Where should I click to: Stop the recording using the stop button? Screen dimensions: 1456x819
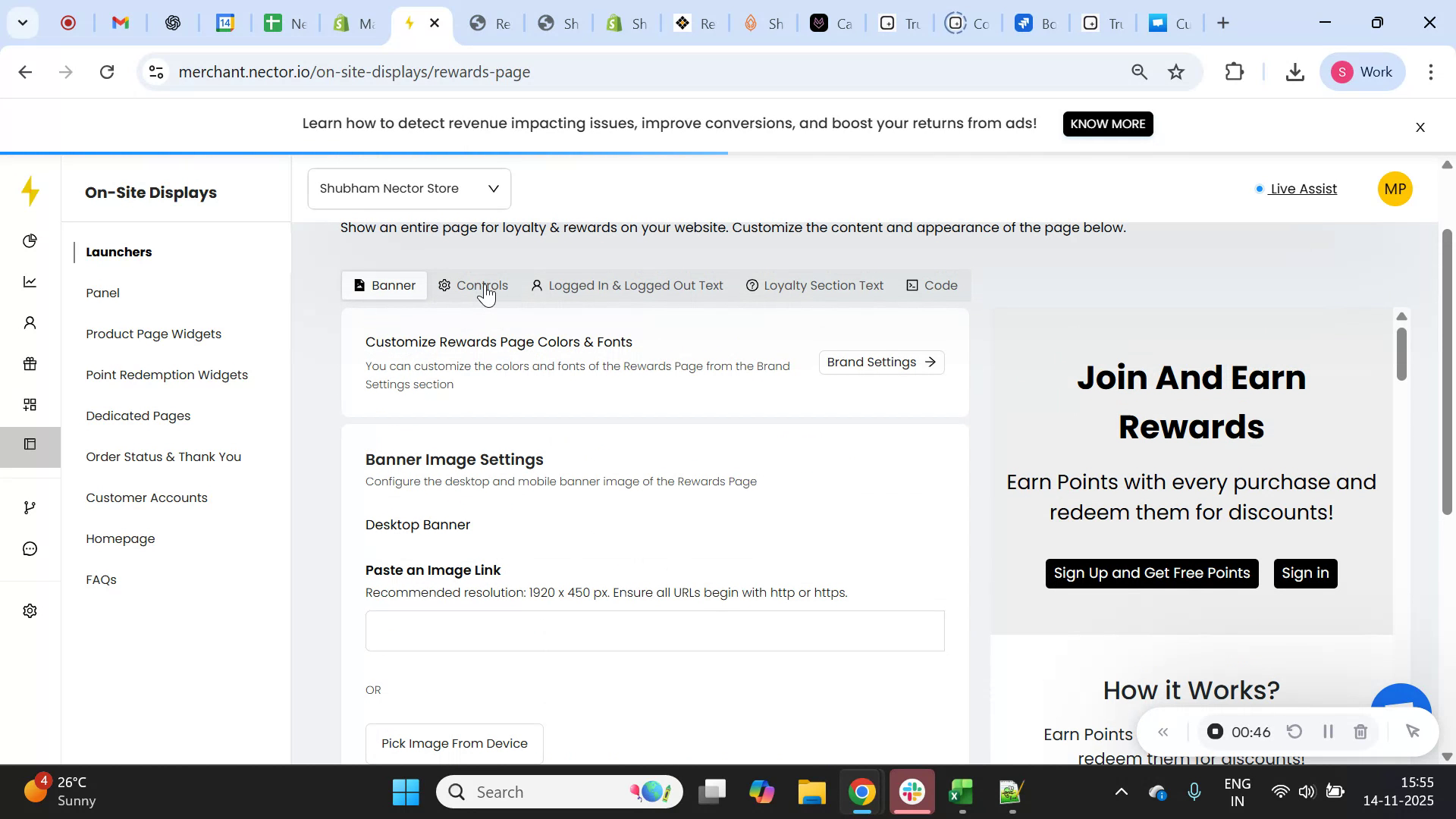point(1216,731)
